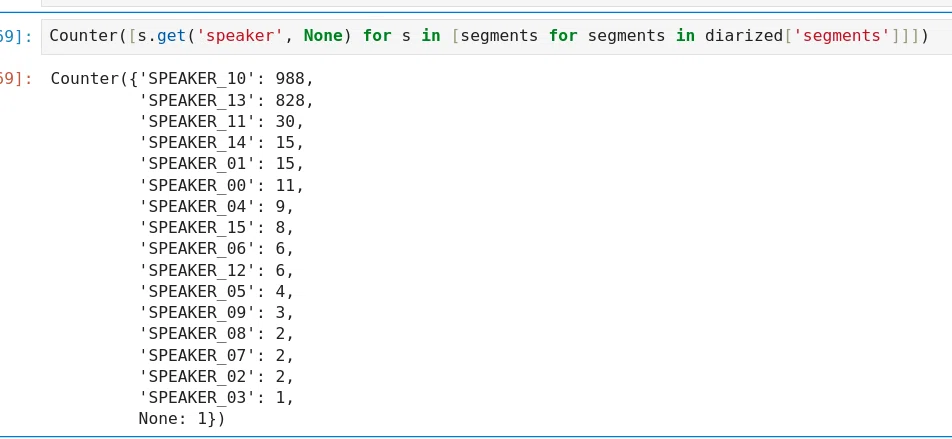This screenshot has height=439, width=952.
Task: Click the SPEAKER_03 output line
Action: click(x=216, y=398)
